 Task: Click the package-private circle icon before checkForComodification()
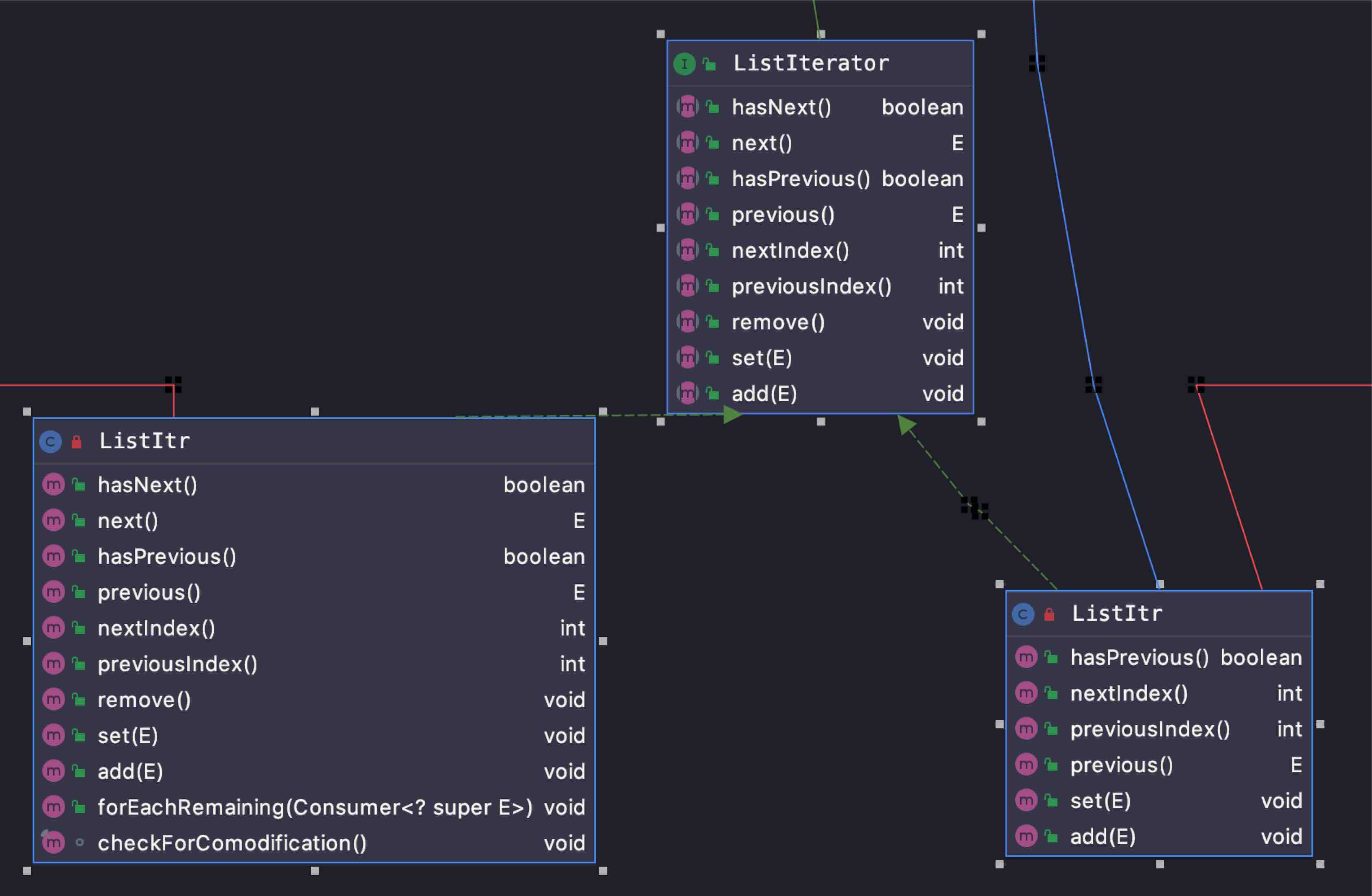(79, 843)
